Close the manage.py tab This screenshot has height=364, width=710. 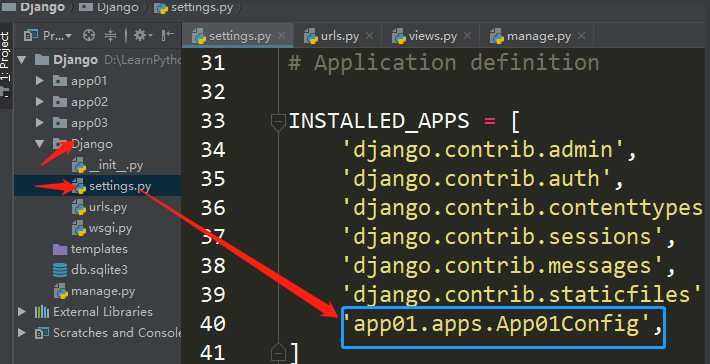click(x=581, y=36)
